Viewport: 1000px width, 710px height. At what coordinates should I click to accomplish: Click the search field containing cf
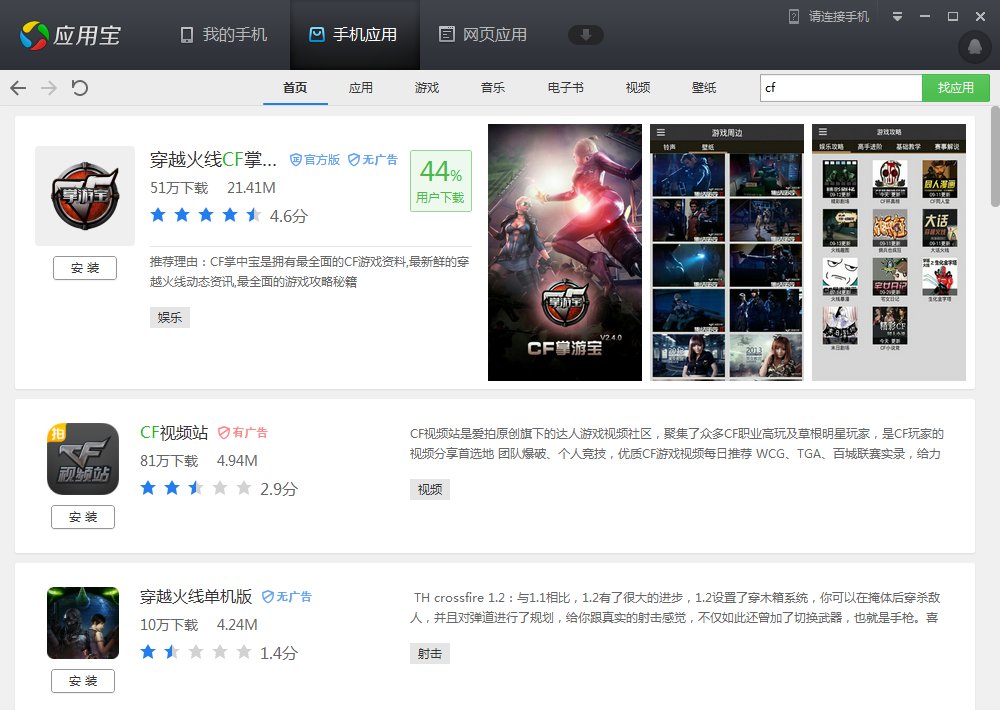840,88
